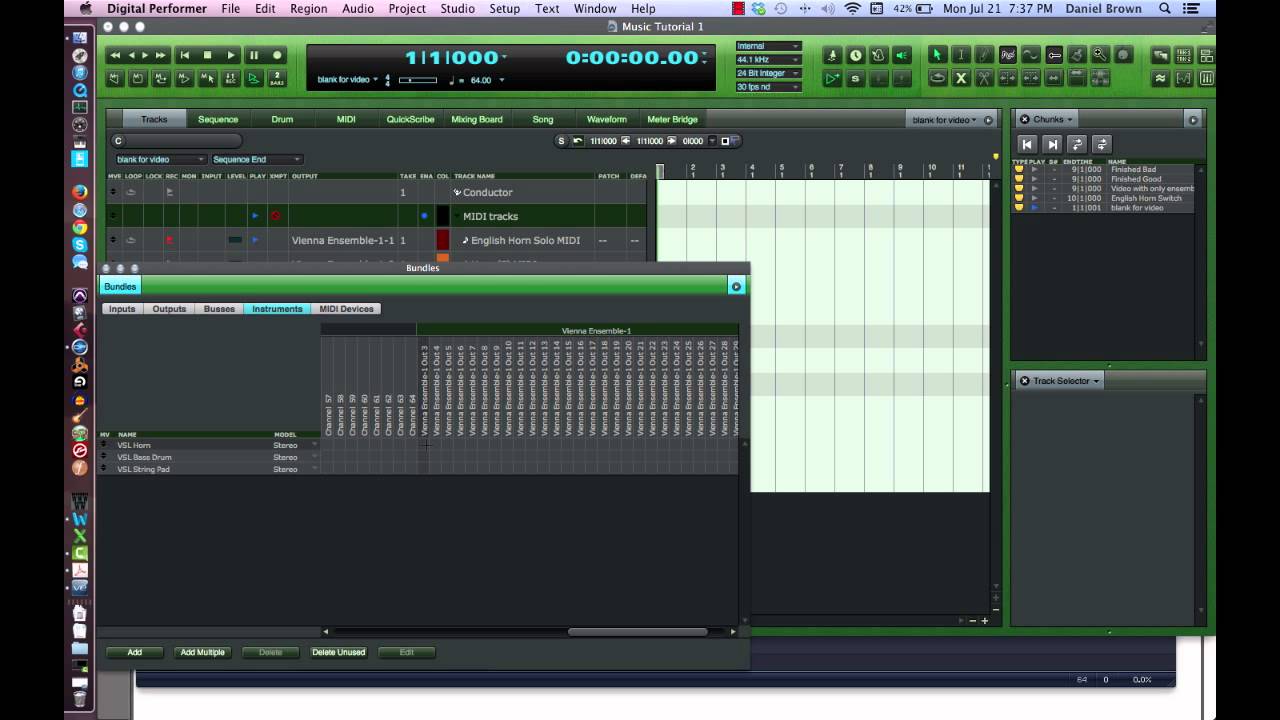Click the 2 Bars countoff icon
Screen dimensions: 1280x720
point(277,78)
